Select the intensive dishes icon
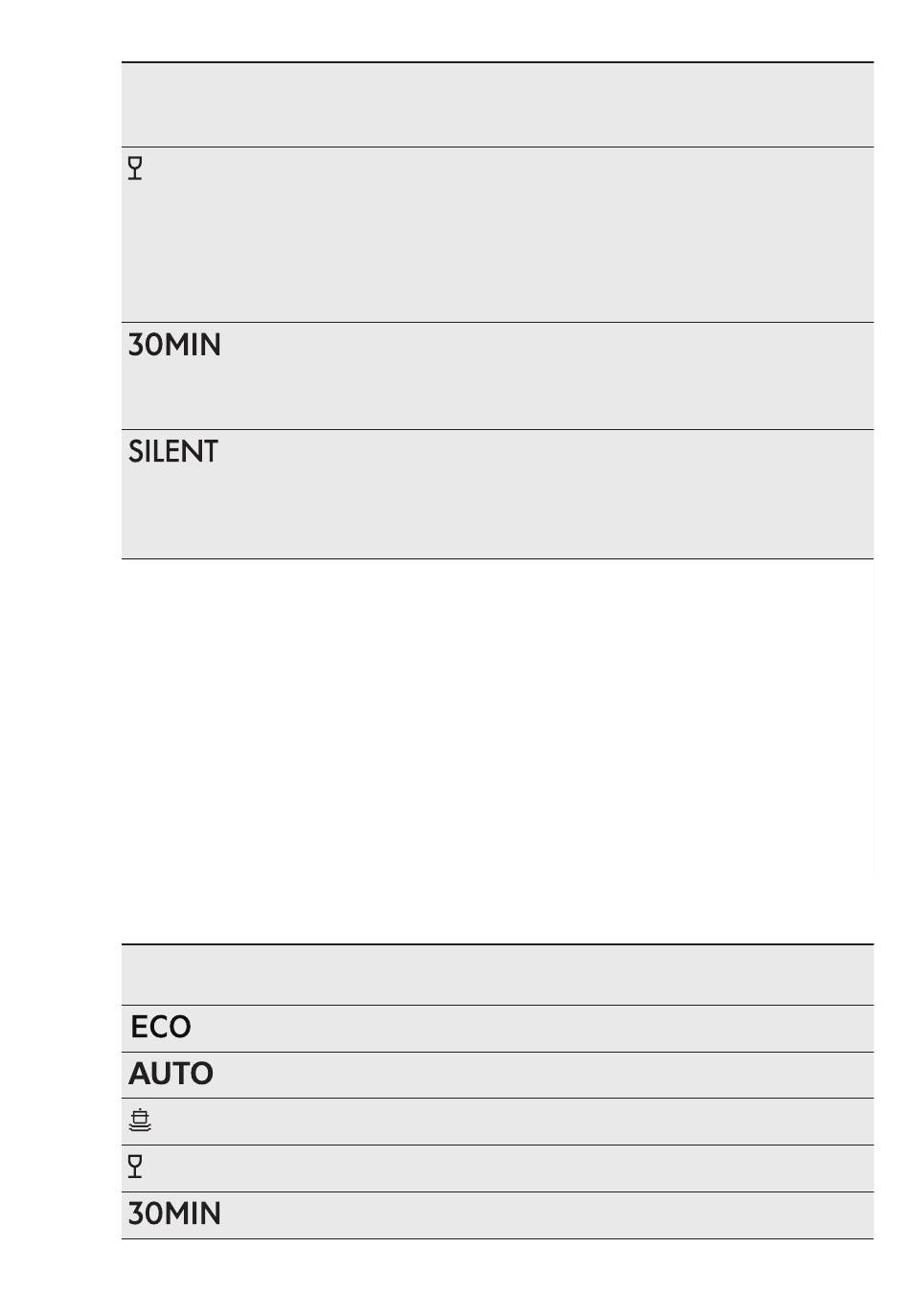The height and width of the screenshot is (1316, 910). pyautogui.click(x=140, y=1120)
